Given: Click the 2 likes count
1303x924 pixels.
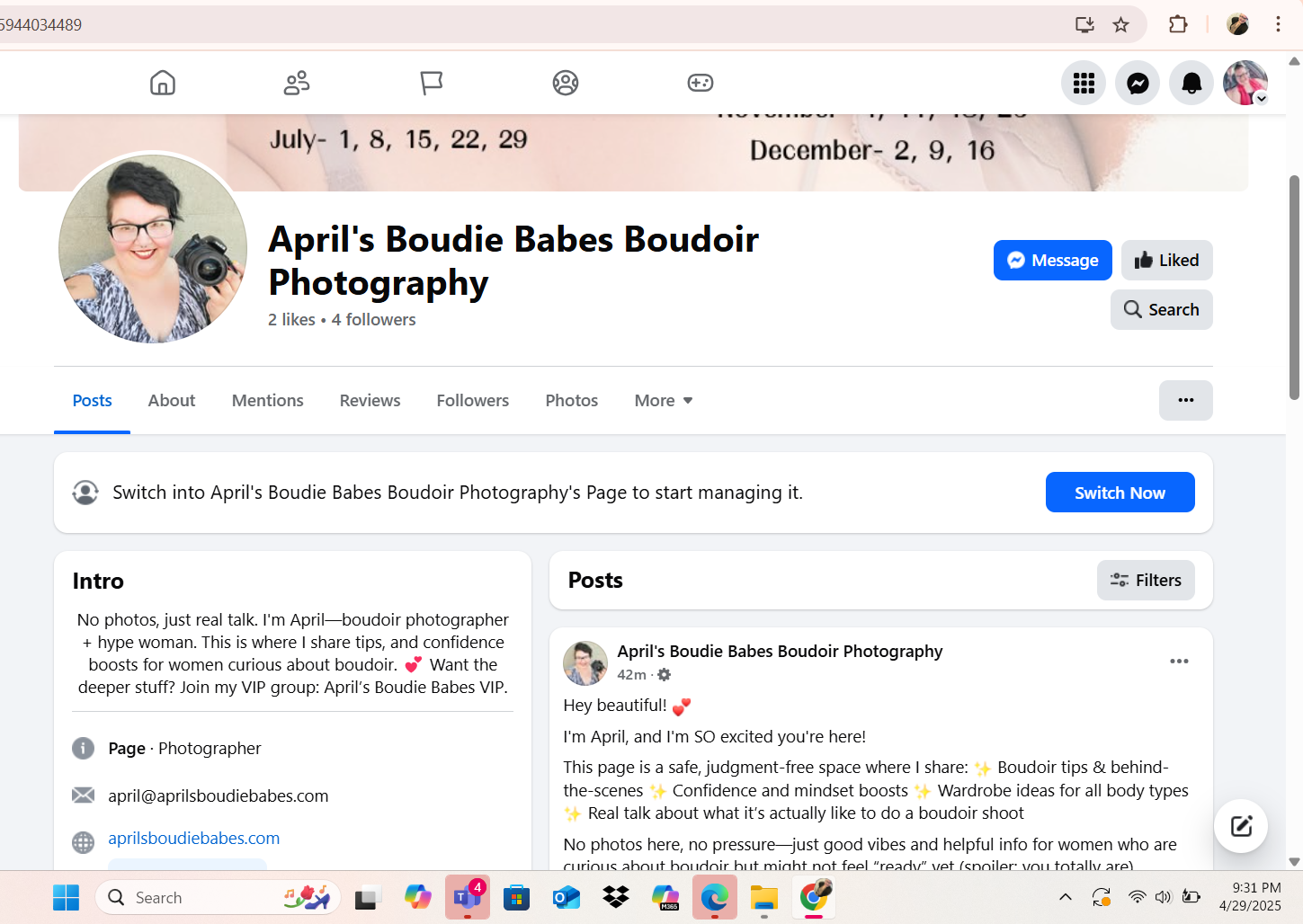Looking at the screenshot, I should (x=291, y=319).
